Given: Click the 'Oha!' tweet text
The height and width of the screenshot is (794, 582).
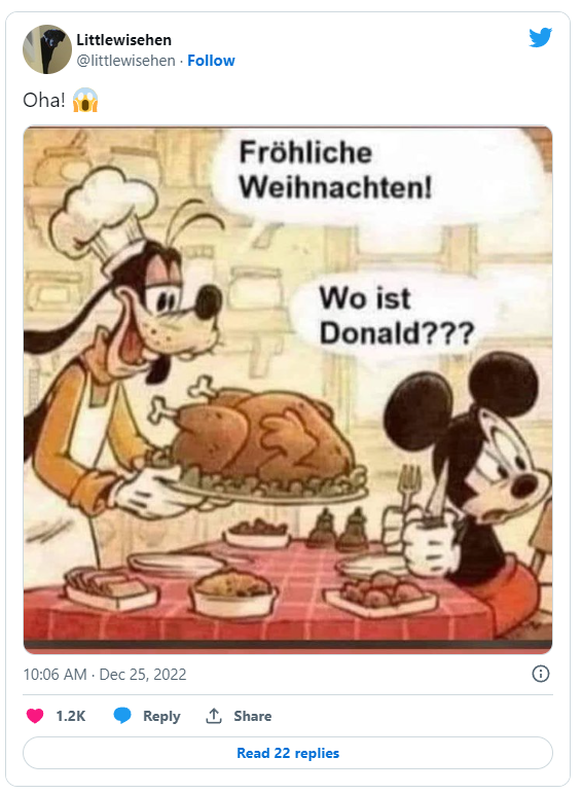Looking at the screenshot, I should pyautogui.click(x=44, y=100).
